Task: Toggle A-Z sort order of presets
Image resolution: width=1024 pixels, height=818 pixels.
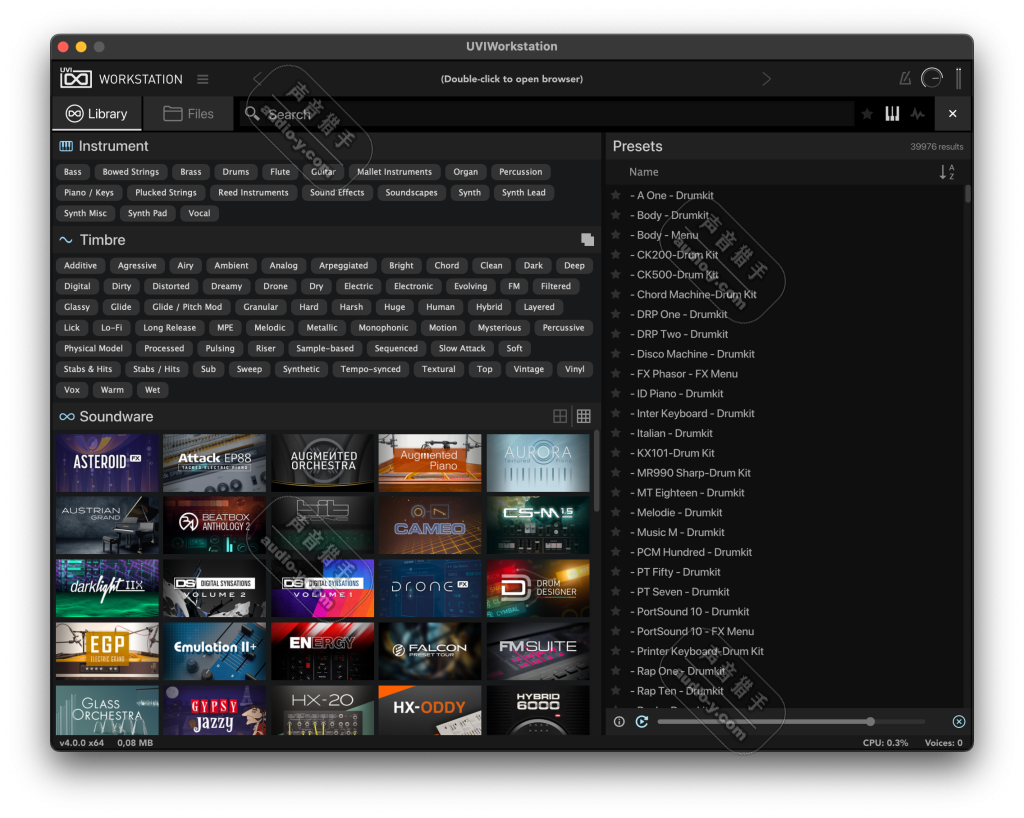Action: pos(947,172)
